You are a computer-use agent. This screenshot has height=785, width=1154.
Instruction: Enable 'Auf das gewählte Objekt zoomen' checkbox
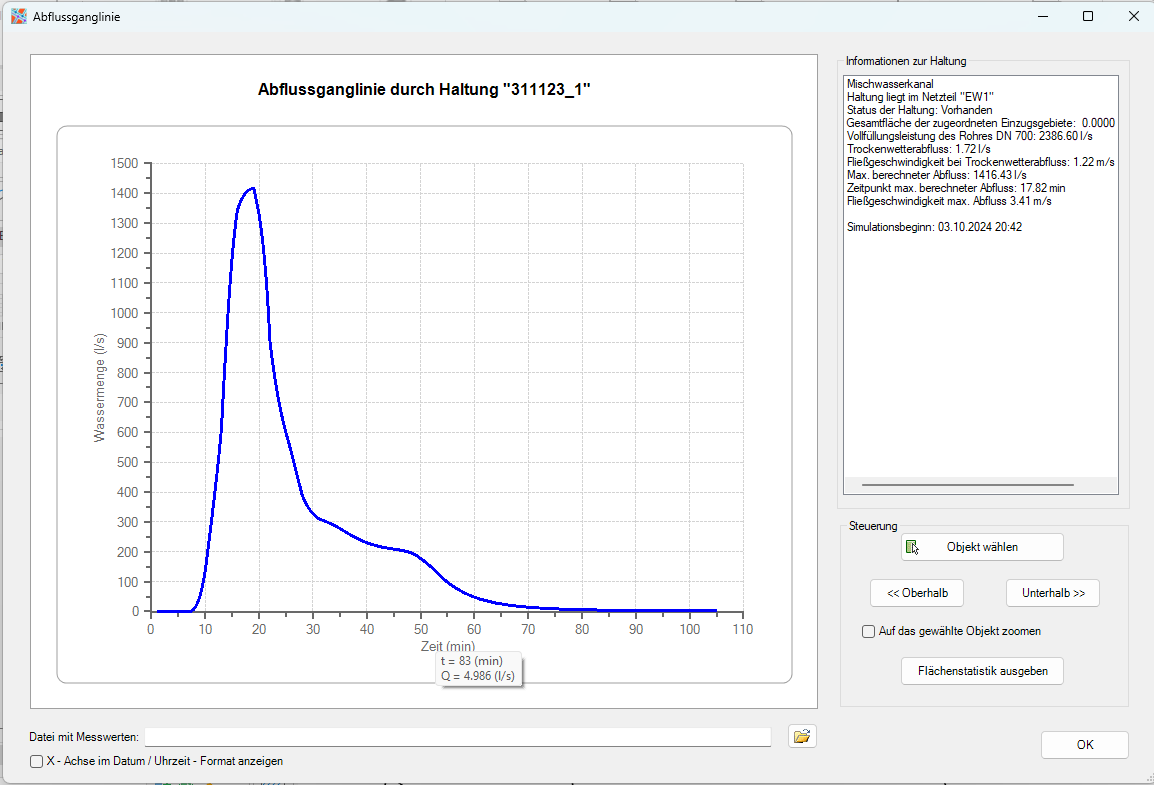(868, 632)
